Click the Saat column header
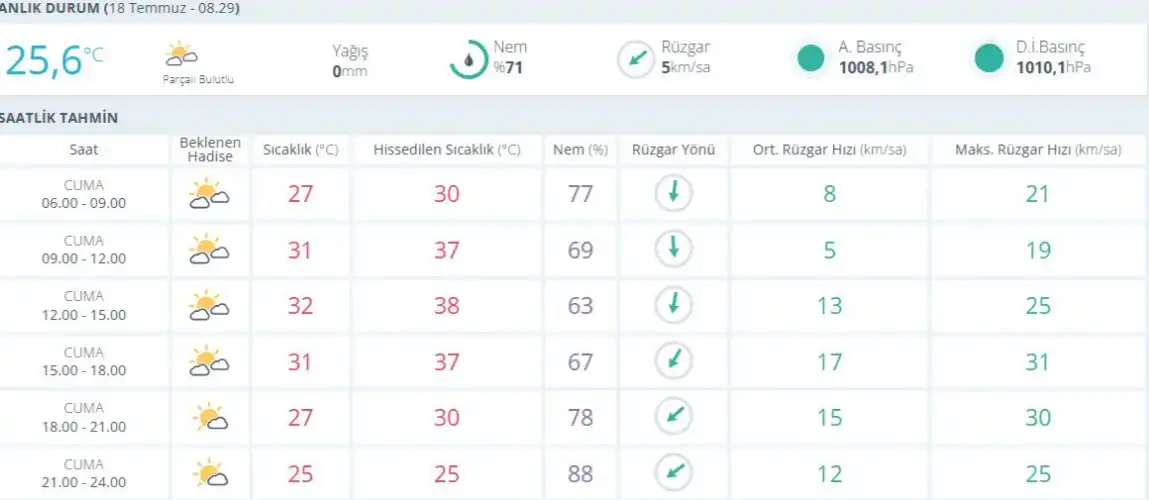Image resolution: width=1149 pixels, height=500 pixels. [84, 150]
